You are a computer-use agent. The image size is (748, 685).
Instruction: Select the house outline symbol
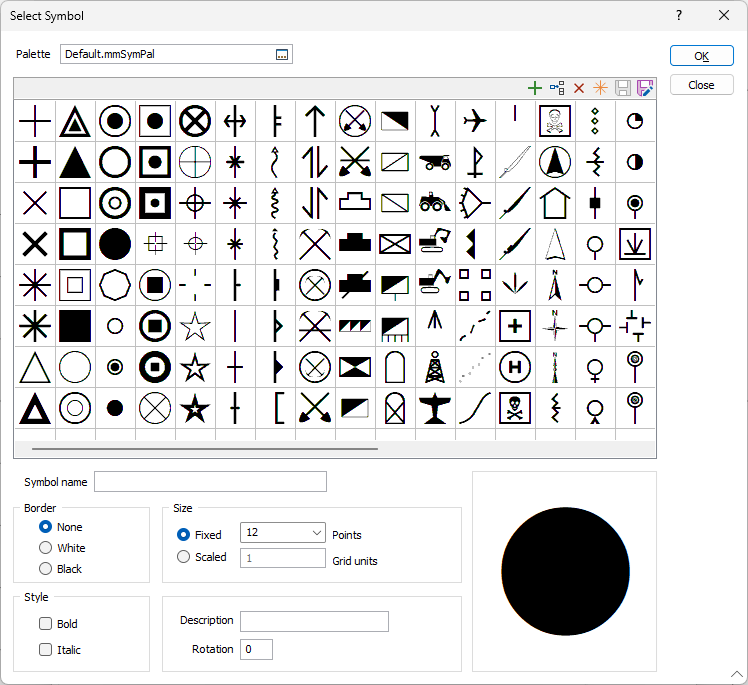tap(555, 203)
